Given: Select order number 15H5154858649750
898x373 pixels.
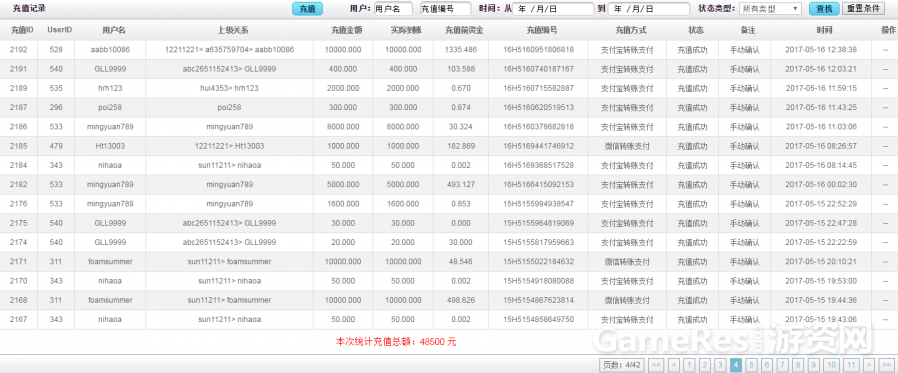Looking at the screenshot, I should [538, 319].
